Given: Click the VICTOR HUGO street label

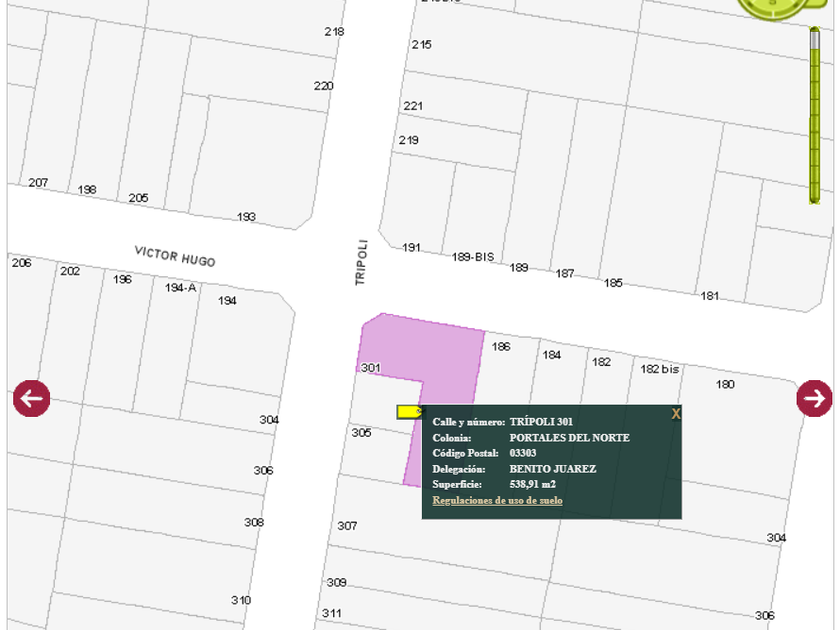Looking at the screenshot, I should (x=175, y=255).
